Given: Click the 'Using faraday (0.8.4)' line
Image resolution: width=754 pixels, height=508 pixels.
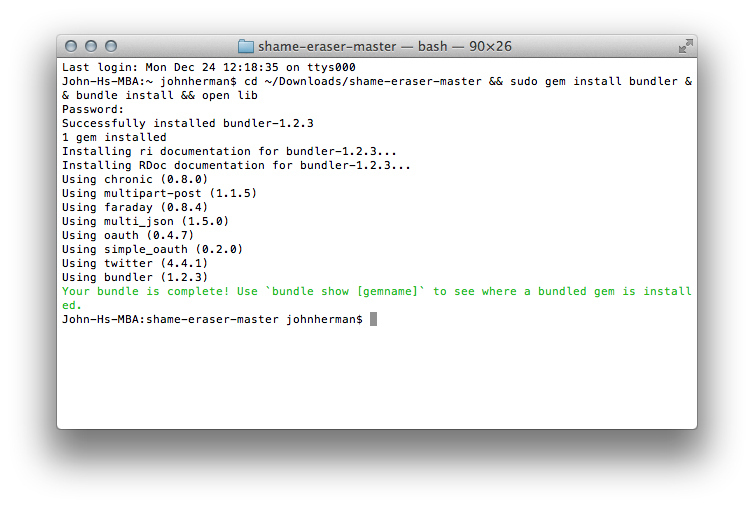Looking at the screenshot, I should (135, 207).
